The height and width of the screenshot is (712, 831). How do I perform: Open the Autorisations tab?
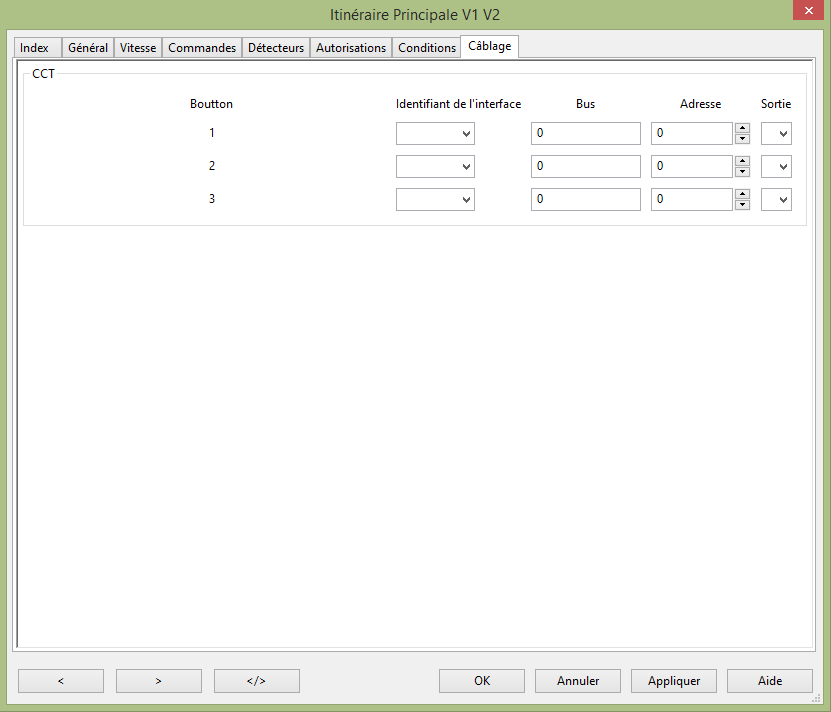(351, 48)
